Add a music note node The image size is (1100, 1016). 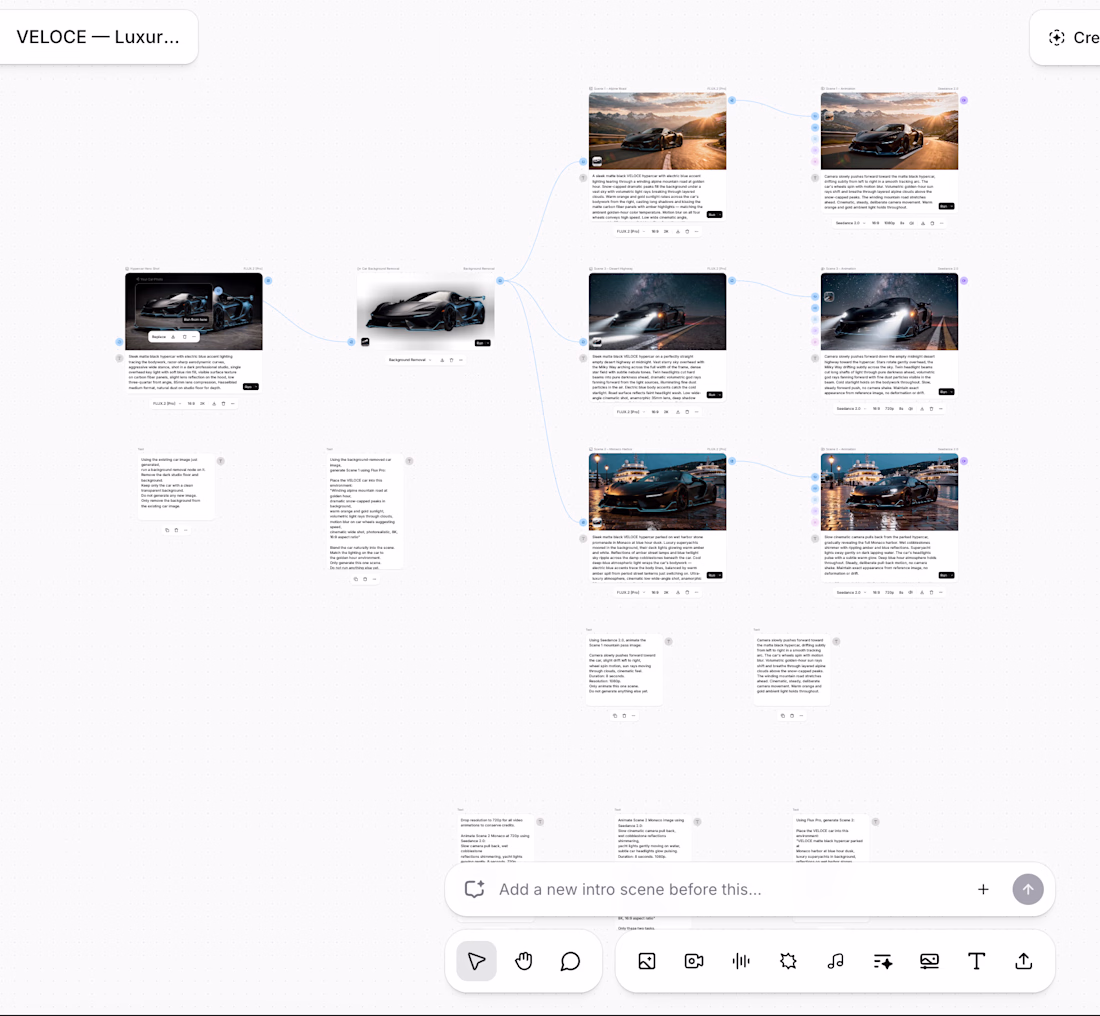pyautogui.click(x=835, y=961)
